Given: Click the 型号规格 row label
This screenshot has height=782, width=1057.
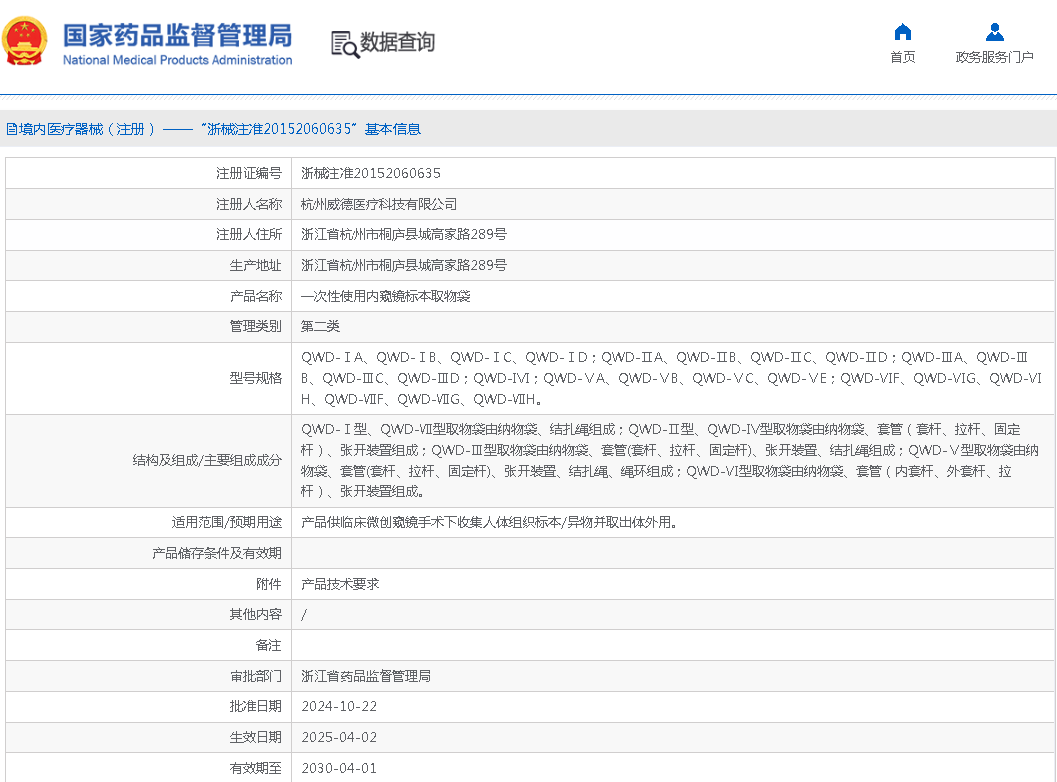Looking at the screenshot, I should coord(255,379).
